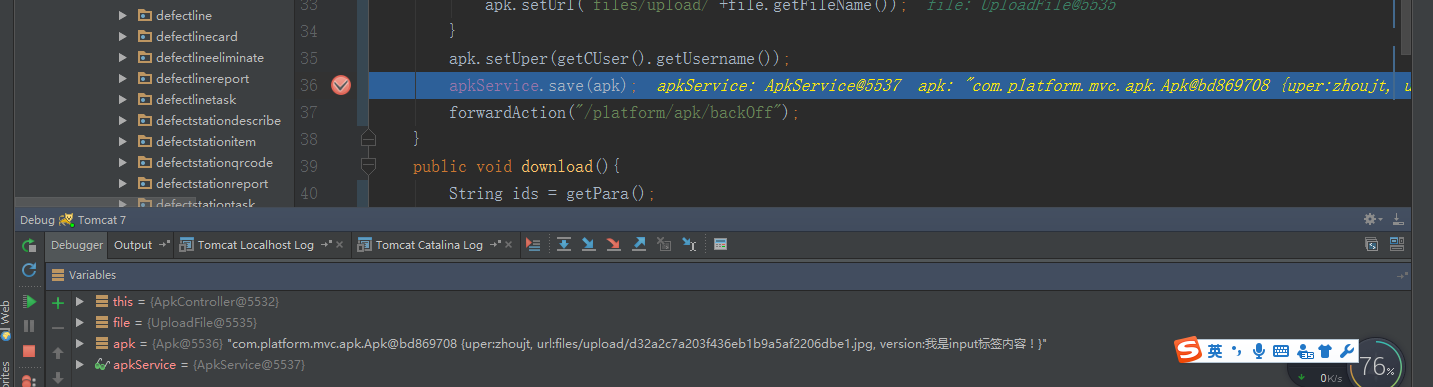Move watch up with the up arrow
The image size is (1433, 387).
click(x=58, y=352)
